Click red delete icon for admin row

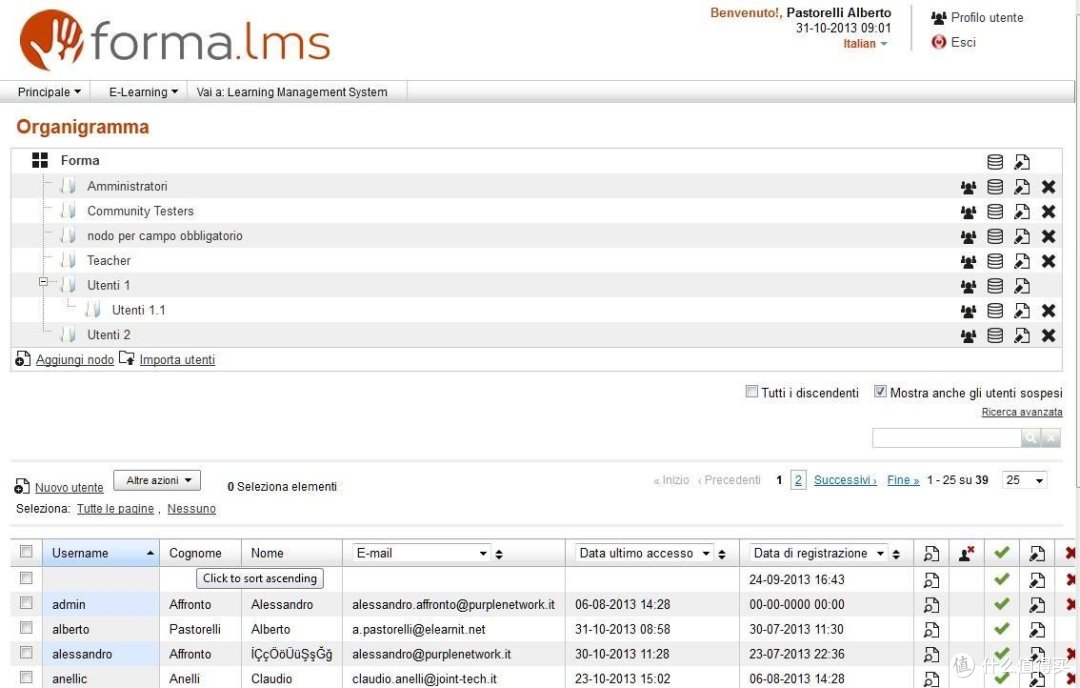1072,605
